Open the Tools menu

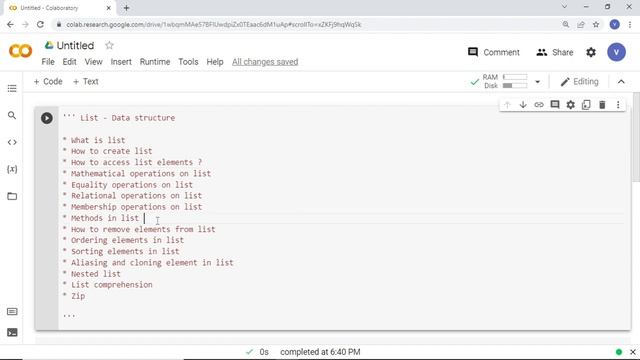[188, 62]
